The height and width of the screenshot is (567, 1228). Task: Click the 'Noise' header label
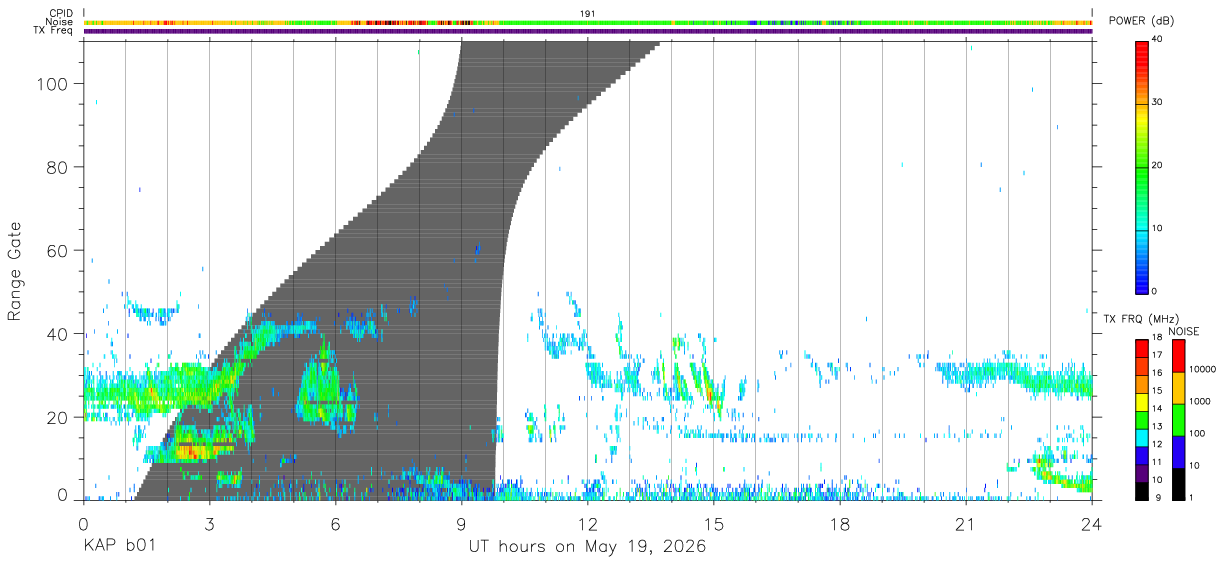click(60, 22)
